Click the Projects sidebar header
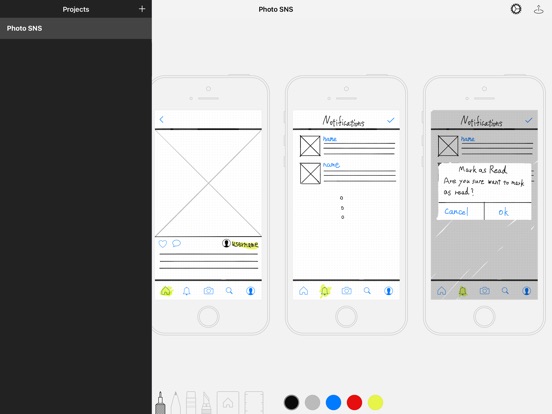This screenshot has height=414, width=552. [x=76, y=9]
